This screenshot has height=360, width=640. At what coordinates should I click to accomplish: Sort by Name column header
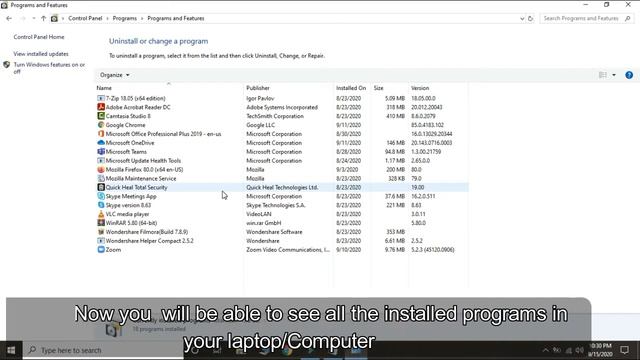104,88
